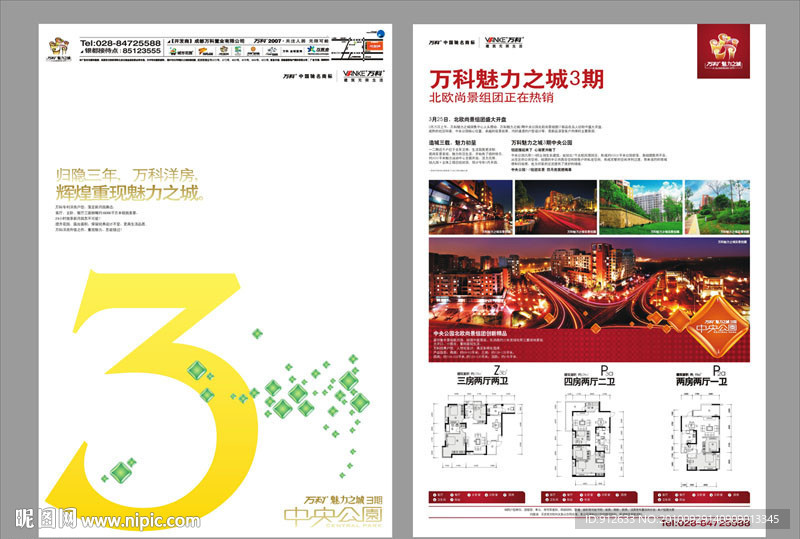Click the '四房两厅二卫' floor plan label
800x539 pixels.
[x=589, y=382]
